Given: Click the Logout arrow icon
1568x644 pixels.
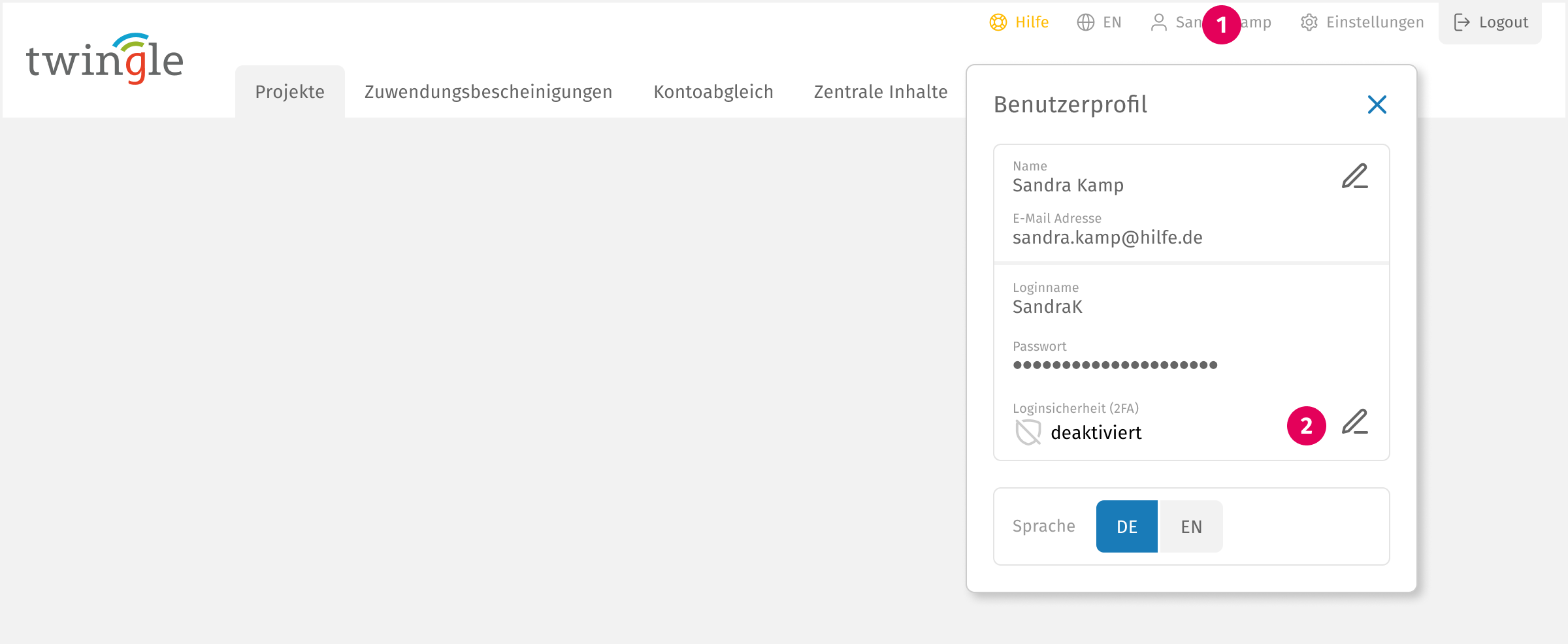Looking at the screenshot, I should coord(1462,23).
